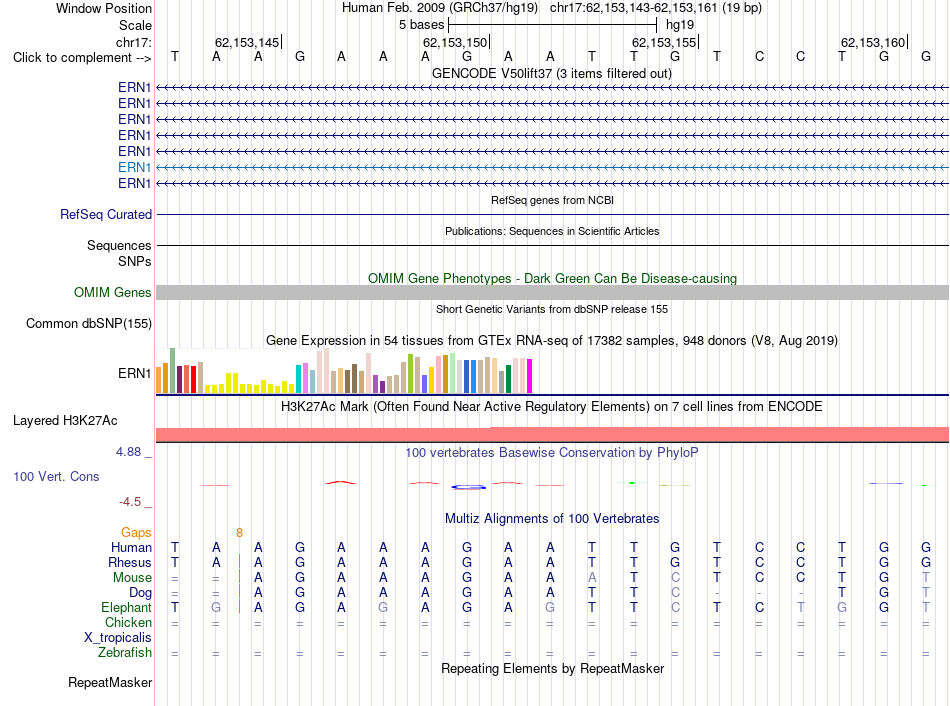
Task: Click the 'Click to complement -->' label
Action: tap(82, 58)
